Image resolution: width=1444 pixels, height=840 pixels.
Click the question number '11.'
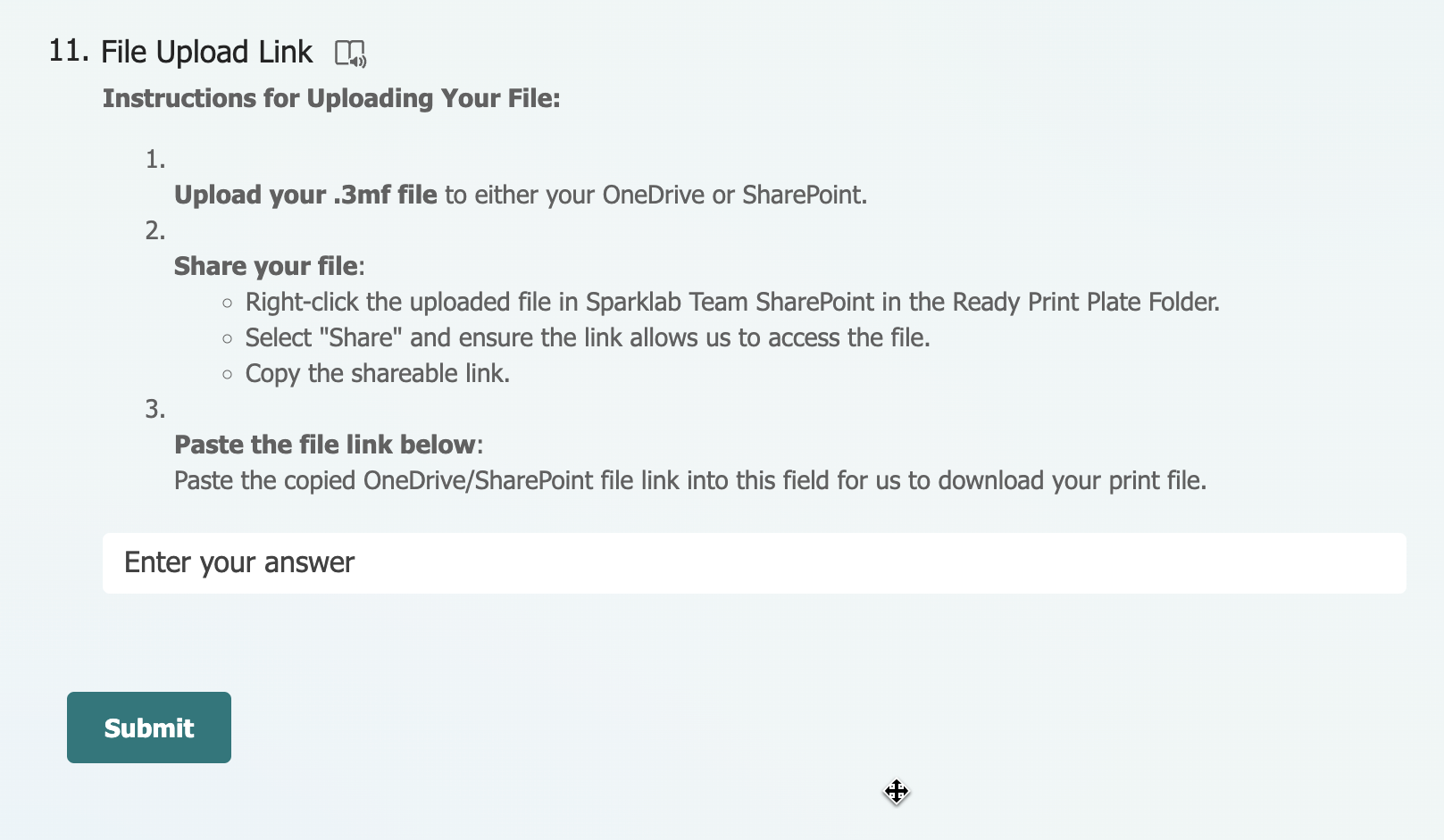click(x=70, y=51)
